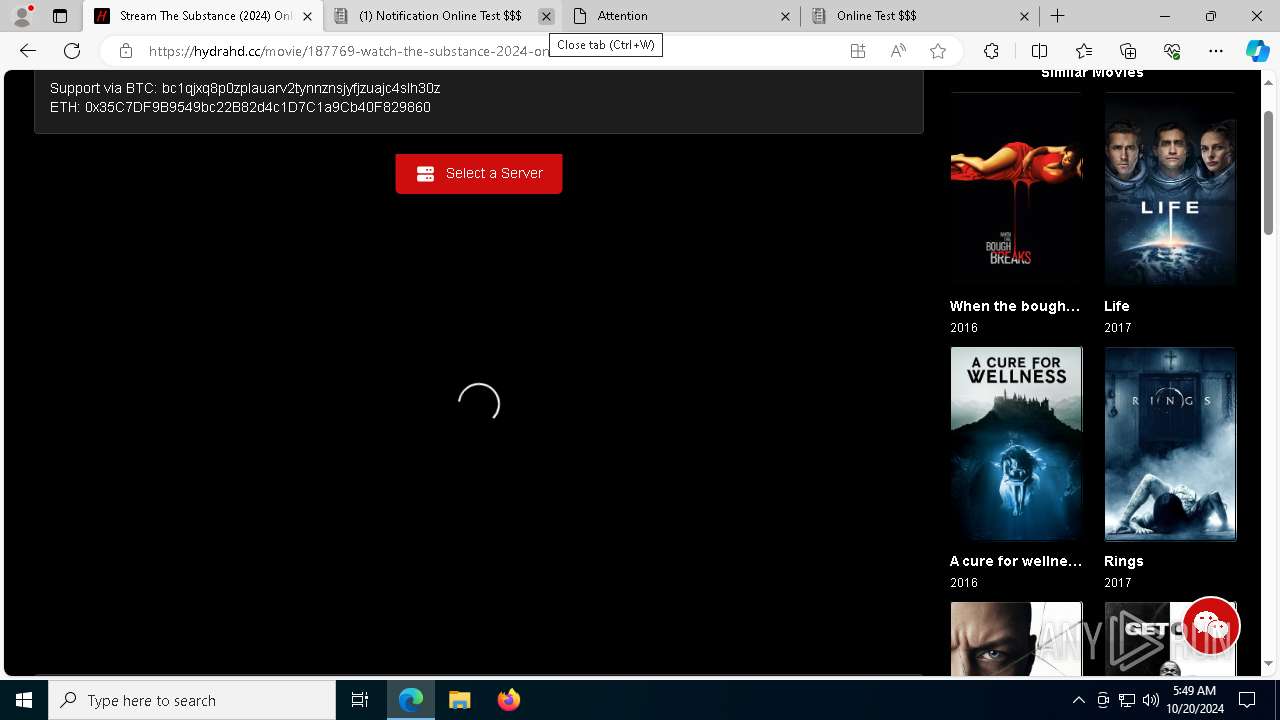Show hidden system tray icons

click(x=1078, y=700)
